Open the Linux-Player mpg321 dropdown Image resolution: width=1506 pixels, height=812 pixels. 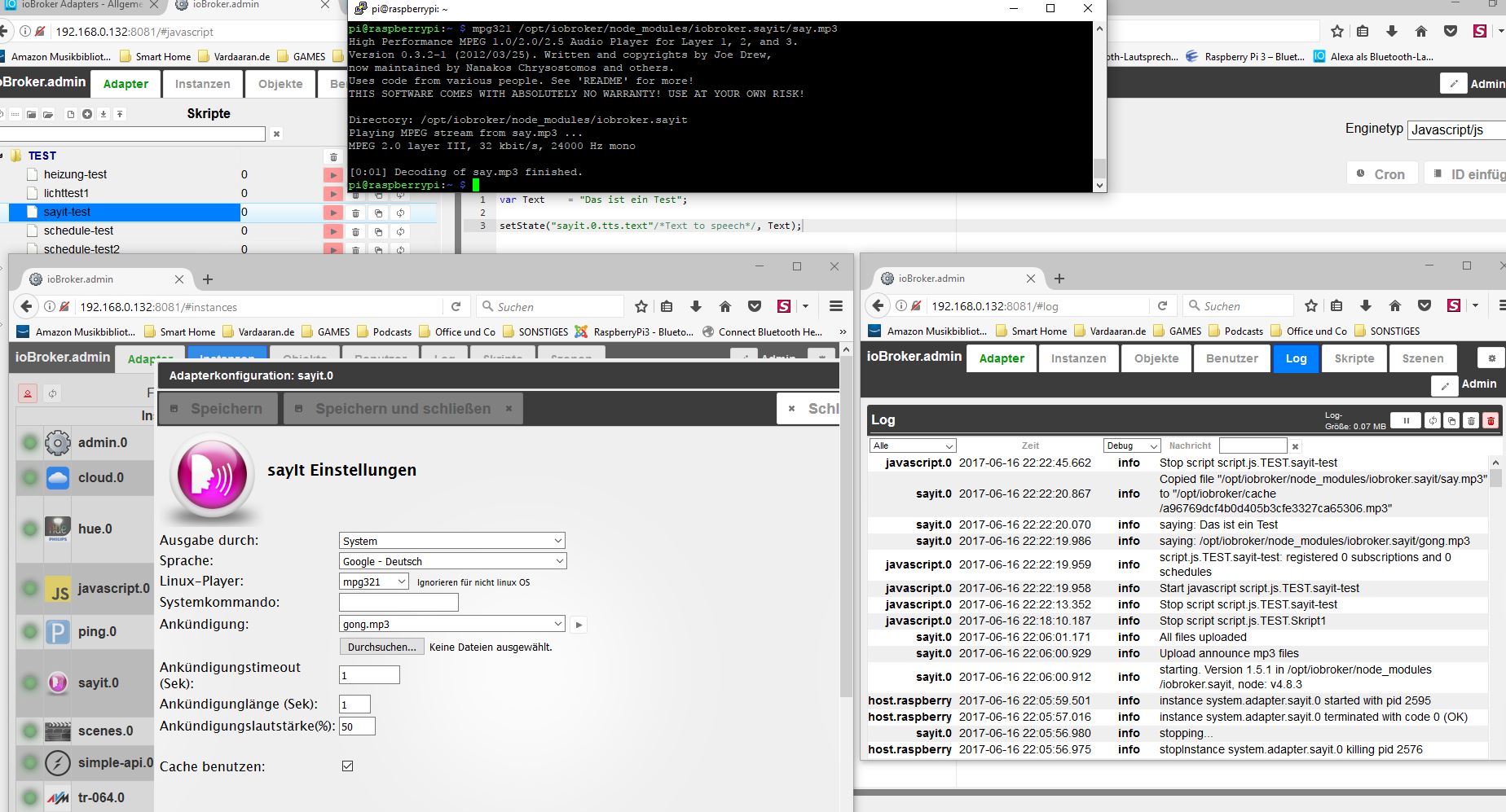pyautogui.click(x=374, y=582)
